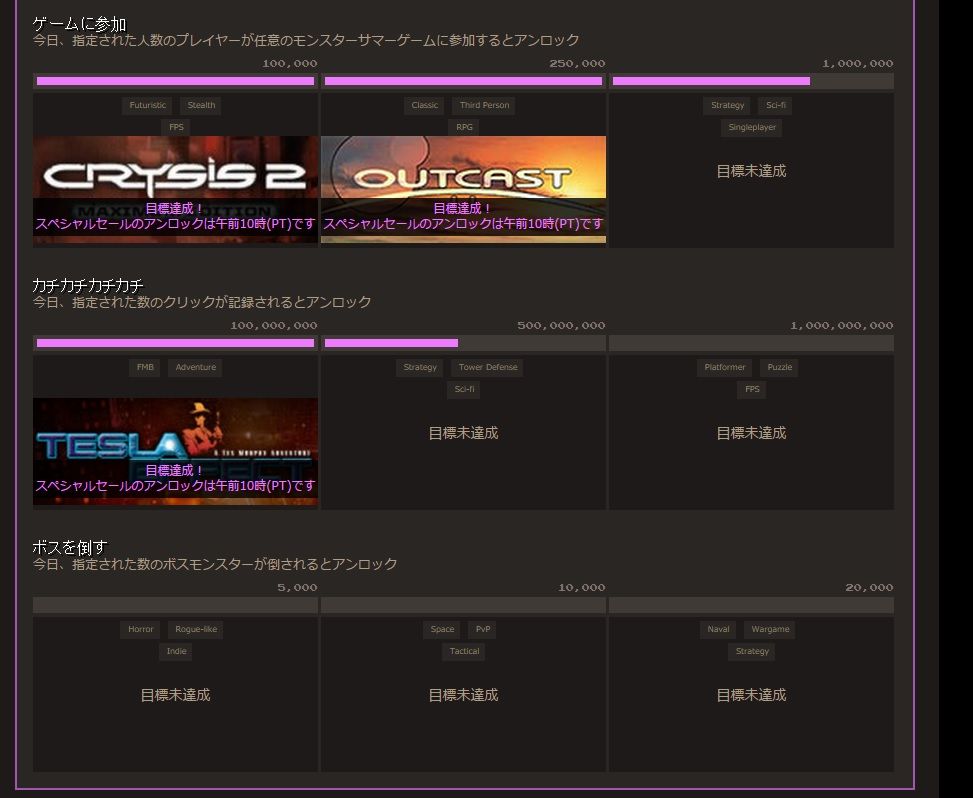Viewport: 973px width, 798px height.
Task: Click the 1,000,000,000 goal number
Action: pos(841,325)
